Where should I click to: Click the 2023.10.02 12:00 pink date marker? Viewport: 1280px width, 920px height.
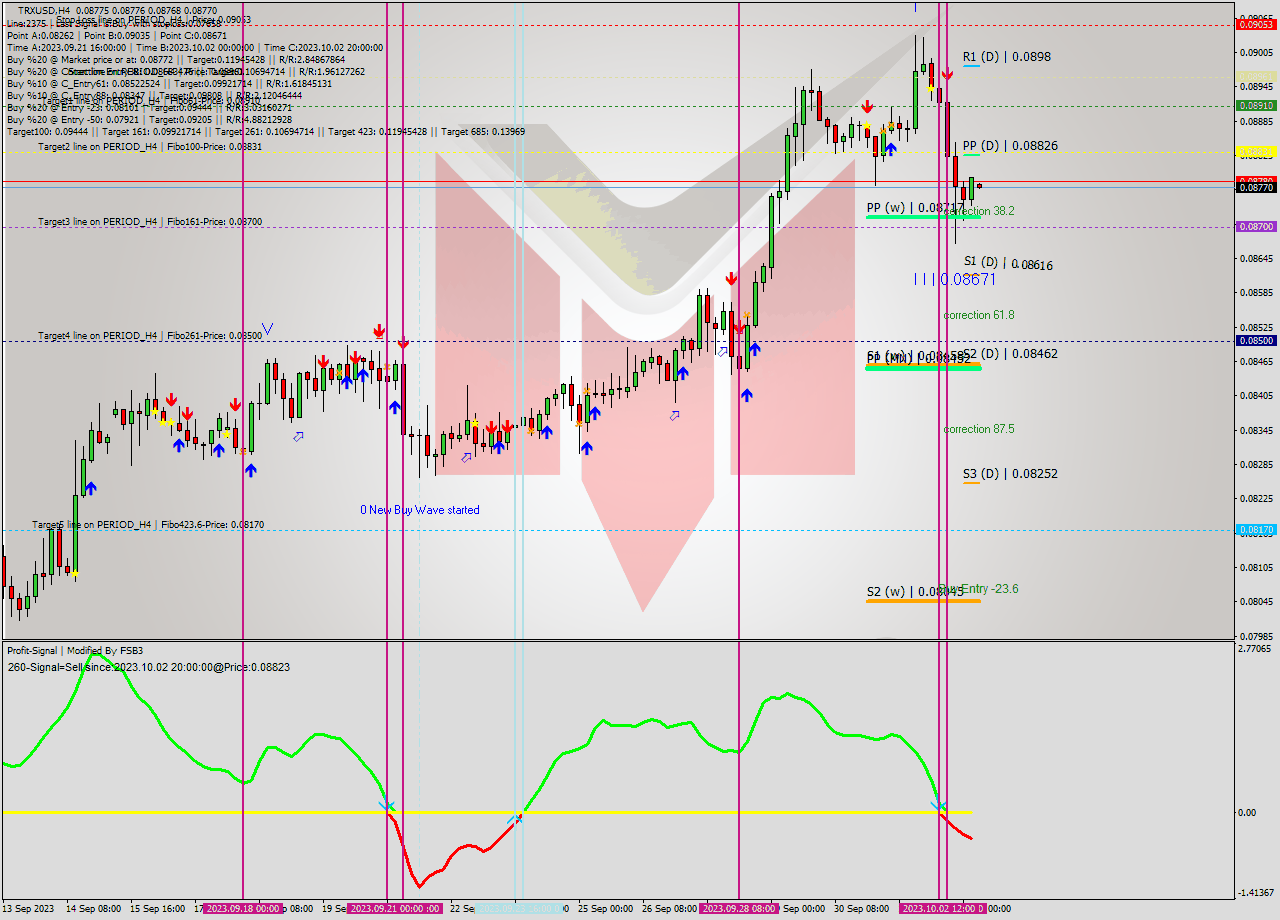[x=943, y=909]
